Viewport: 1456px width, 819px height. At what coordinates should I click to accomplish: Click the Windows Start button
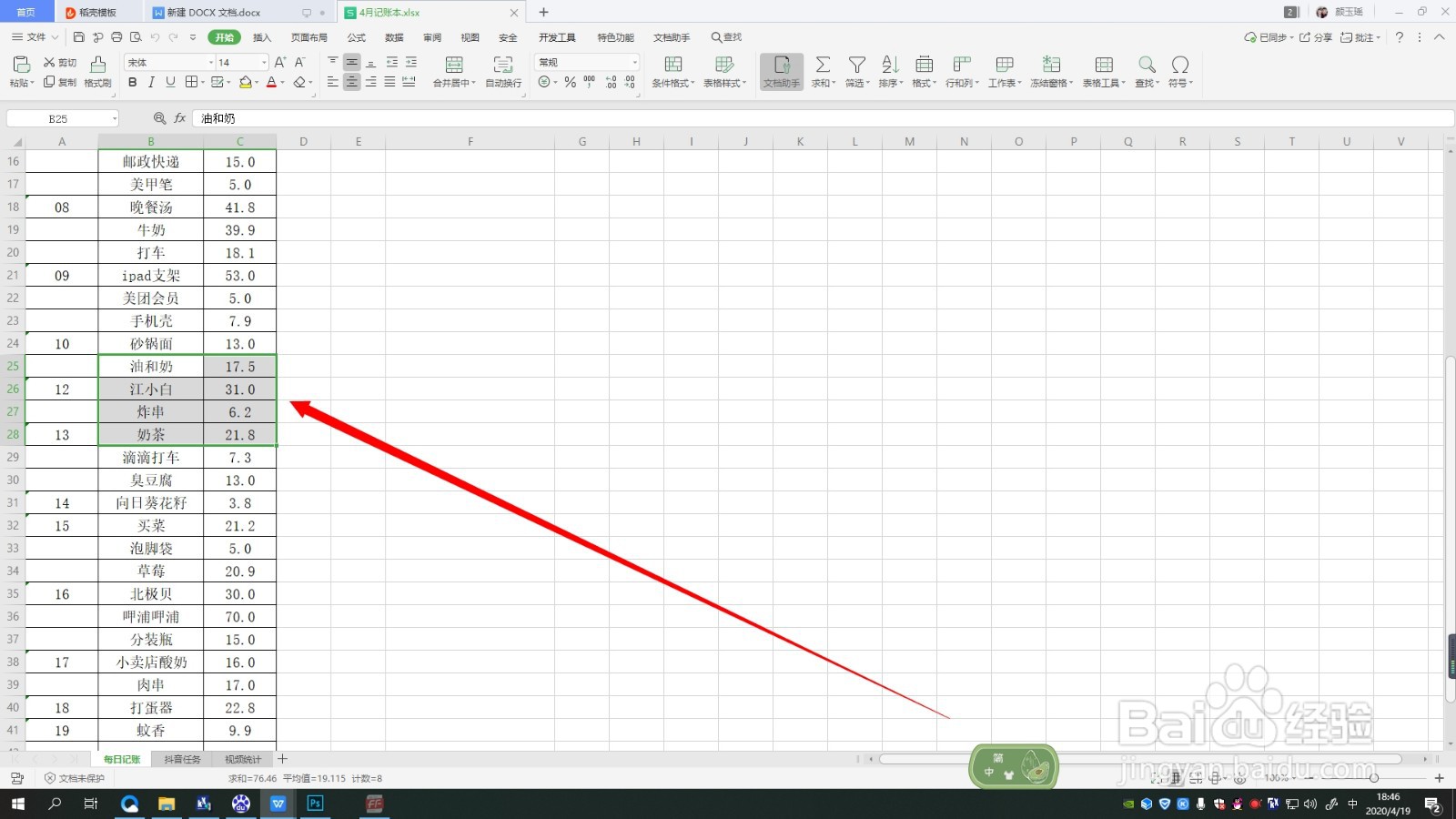pyautogui.click(x=18, y=804)
